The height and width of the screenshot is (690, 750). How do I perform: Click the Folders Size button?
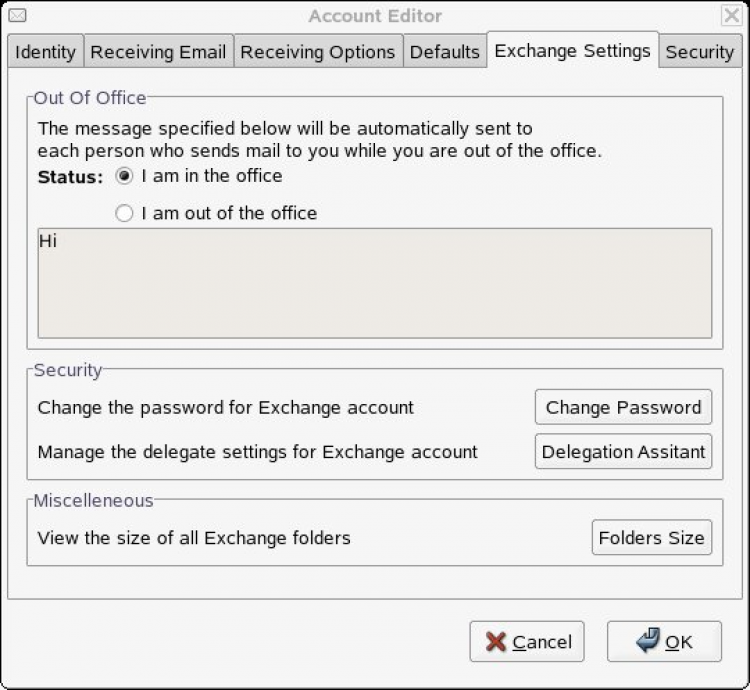click(651, 538)
